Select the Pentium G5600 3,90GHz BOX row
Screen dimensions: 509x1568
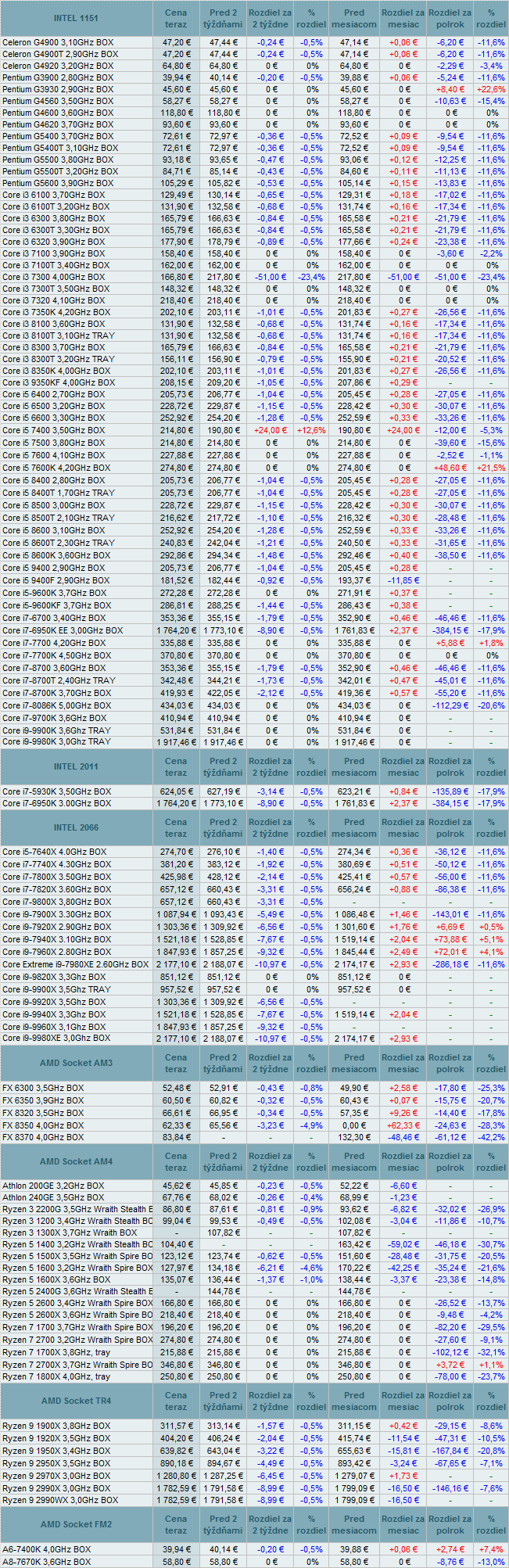(x=58, y=183)
